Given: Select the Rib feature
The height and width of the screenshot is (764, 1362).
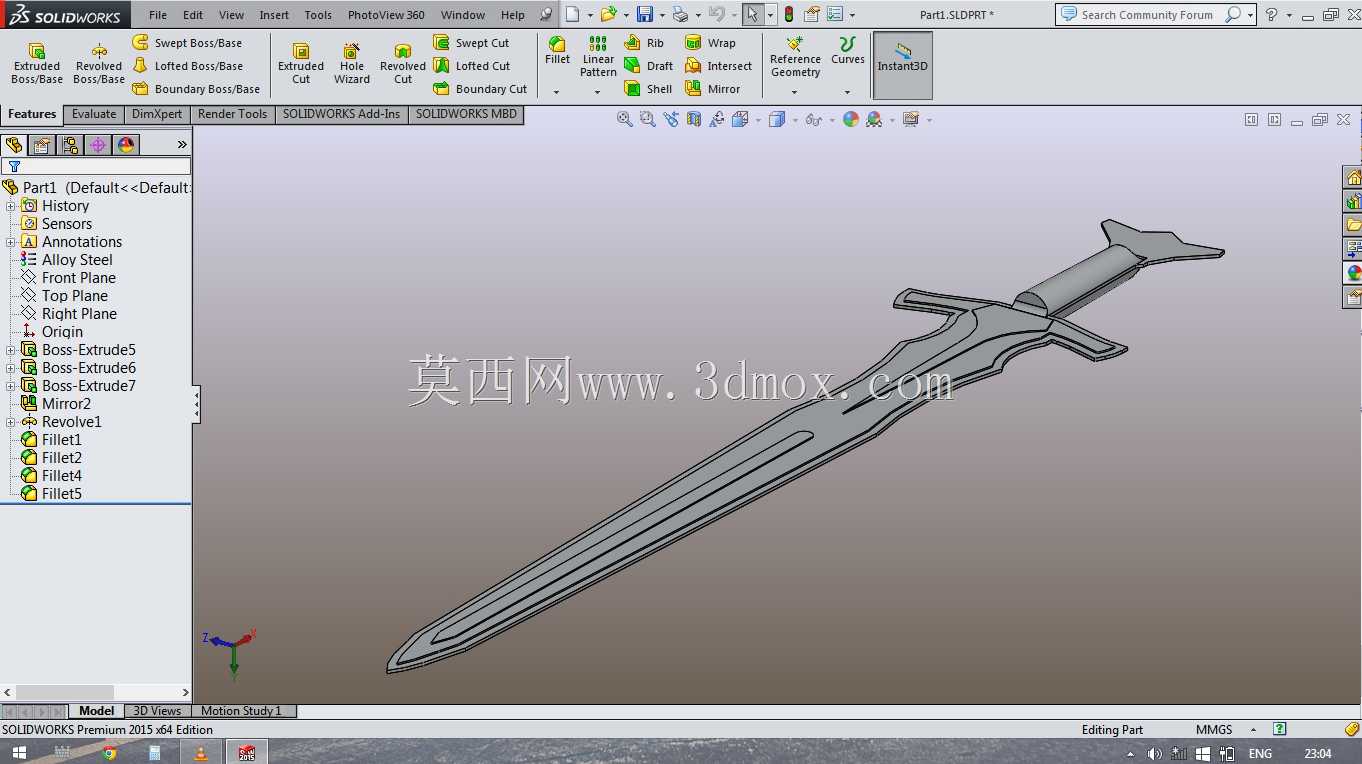Looking at the screenshot, I should 644,43.
